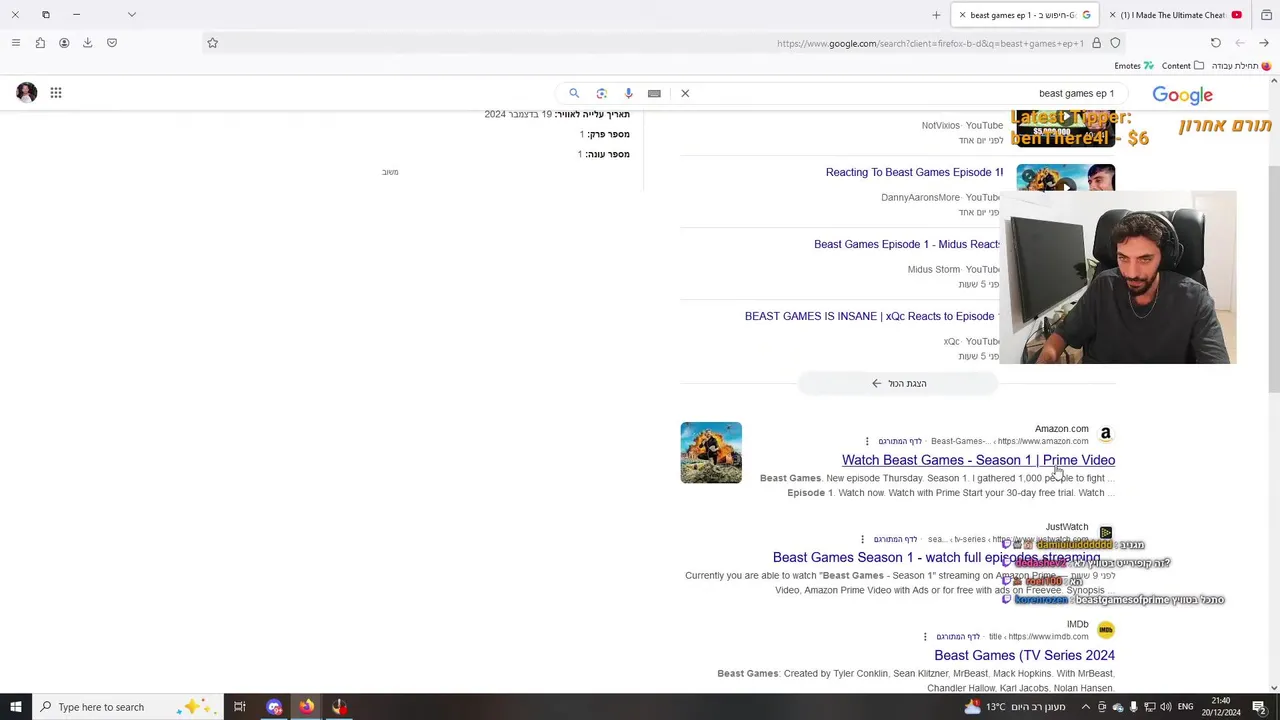Click the Reacting To Beast Games video thumbnail
The height and width of the screenshot is (720, 1280).
coord(1065,177)
